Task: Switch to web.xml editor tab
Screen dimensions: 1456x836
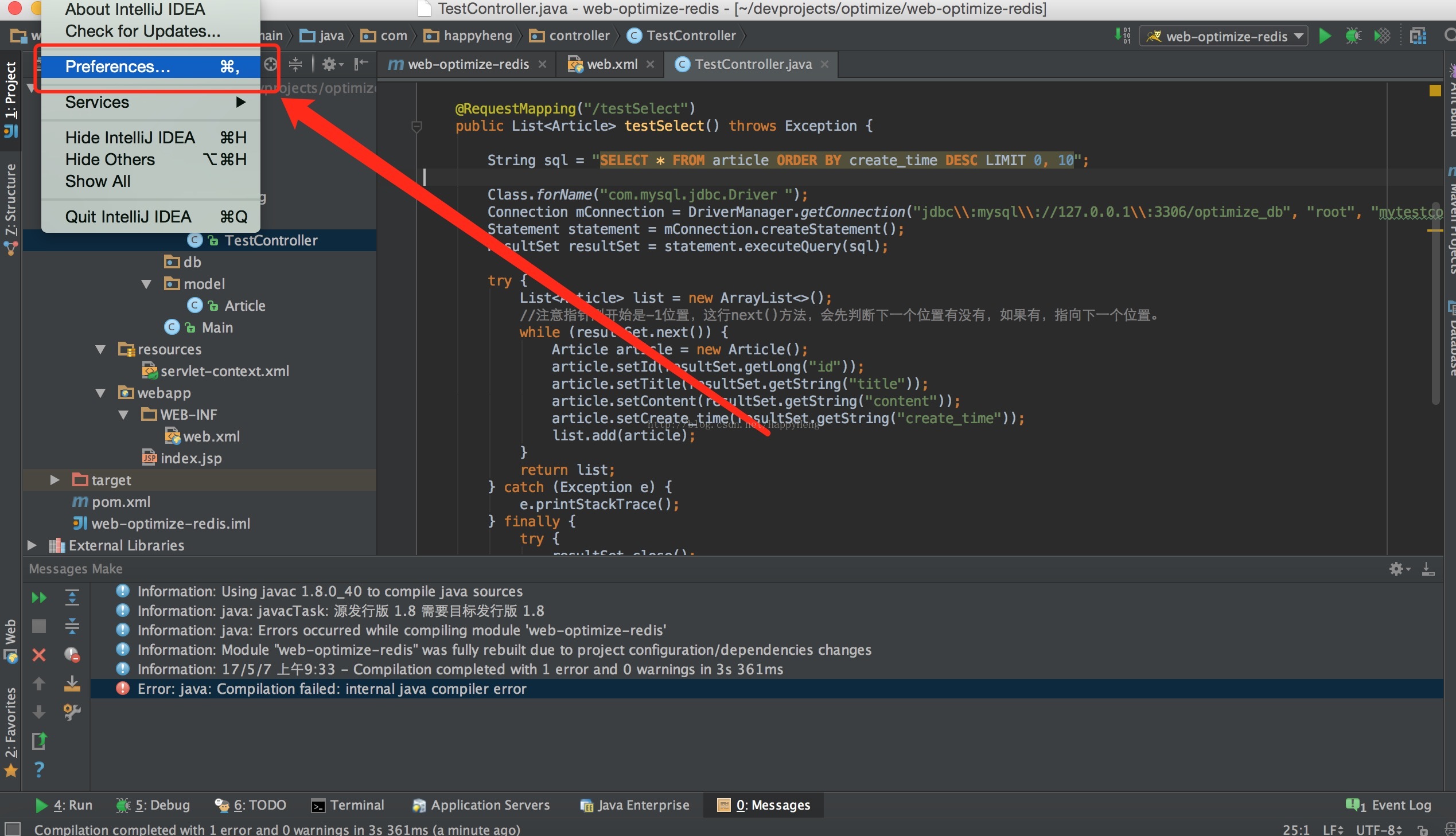Action: pyautogui.click(x=611, y=64)
